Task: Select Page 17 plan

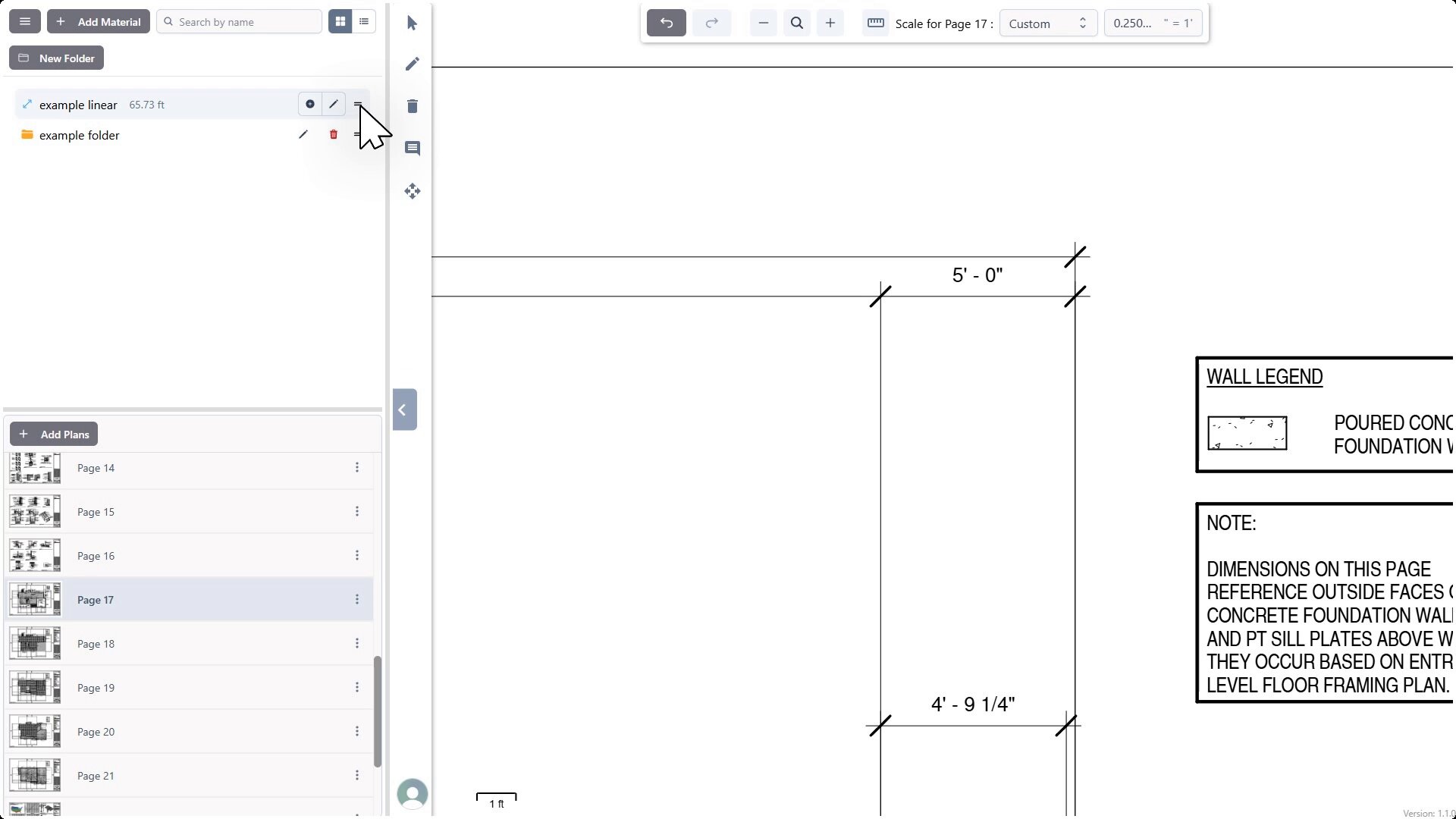Action: (x=190, y=600)
